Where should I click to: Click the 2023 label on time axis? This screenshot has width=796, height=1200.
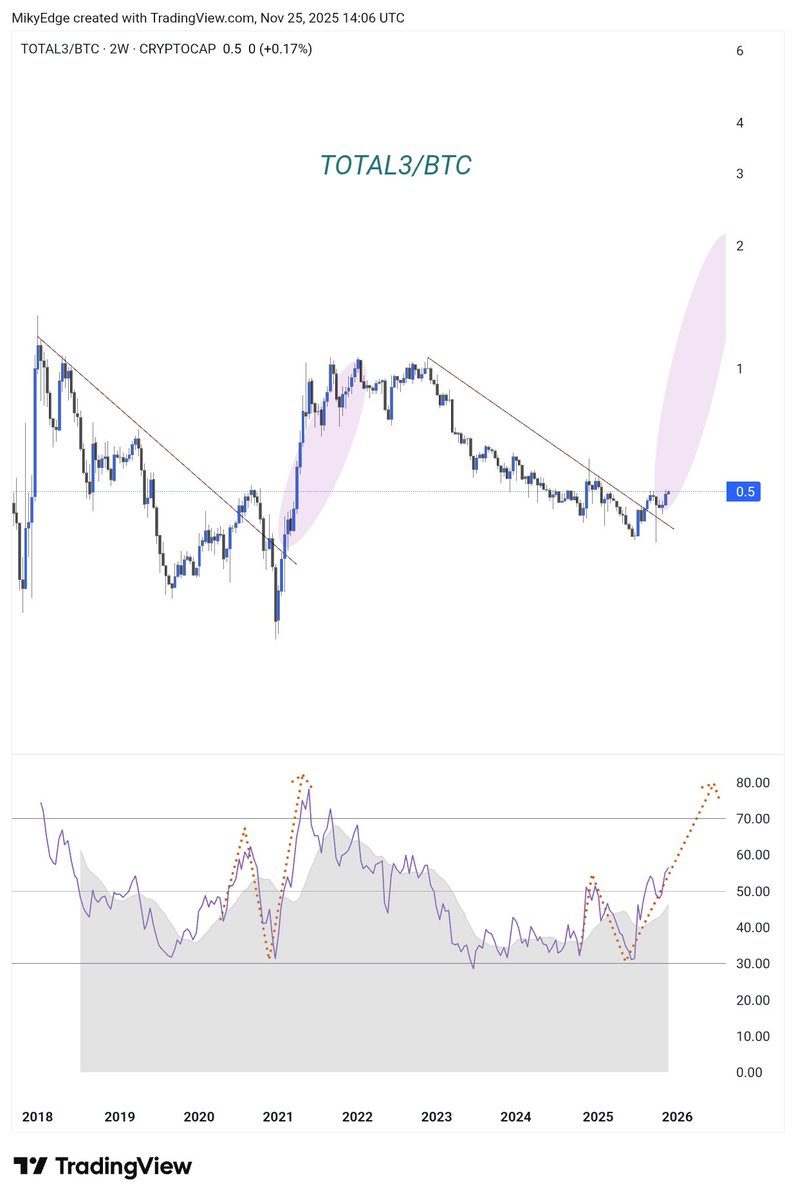[437, 1115]
